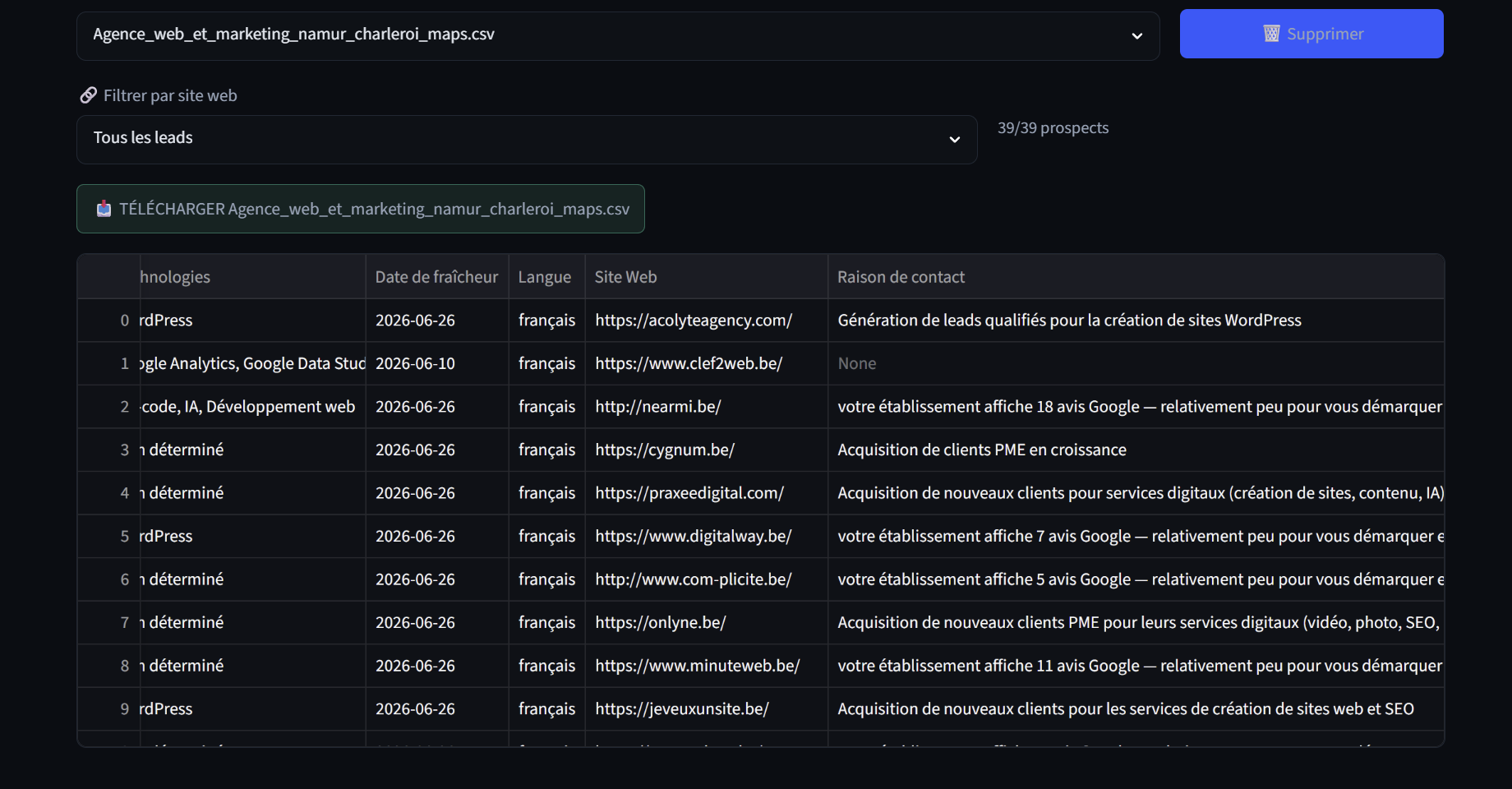
Task: Select row index 9
Action: 108,708
